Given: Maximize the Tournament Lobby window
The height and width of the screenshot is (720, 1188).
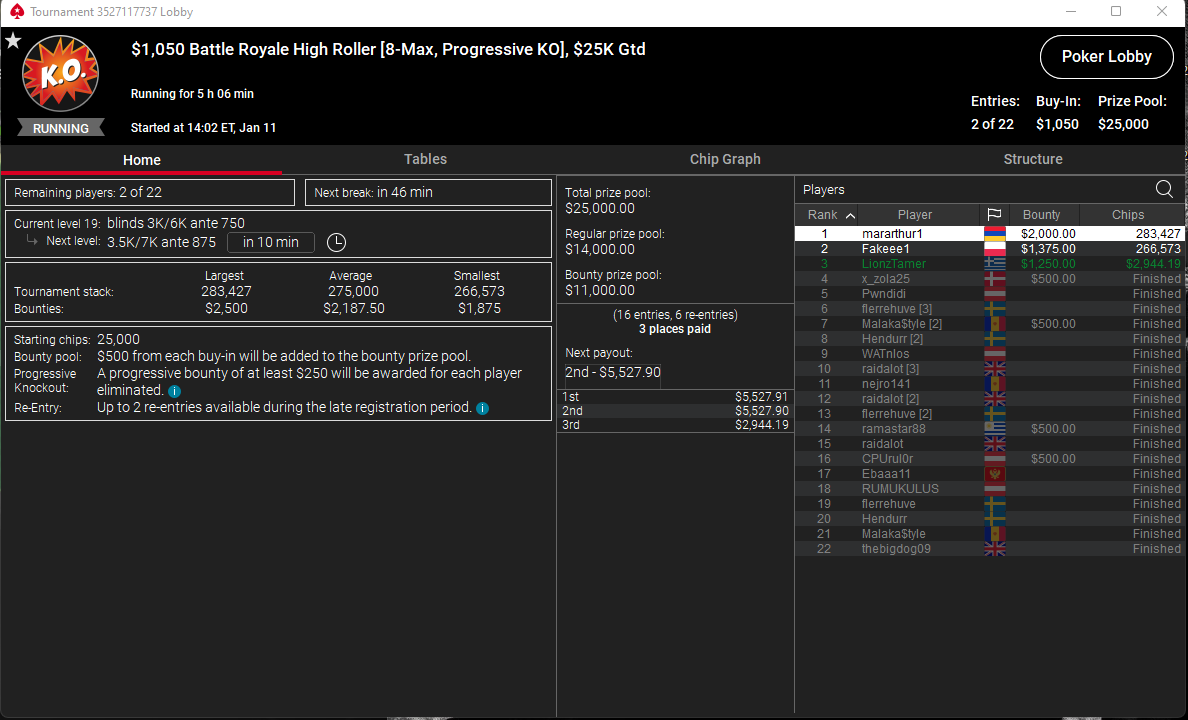Looking at the screenshot, I should coord(1116,11).
